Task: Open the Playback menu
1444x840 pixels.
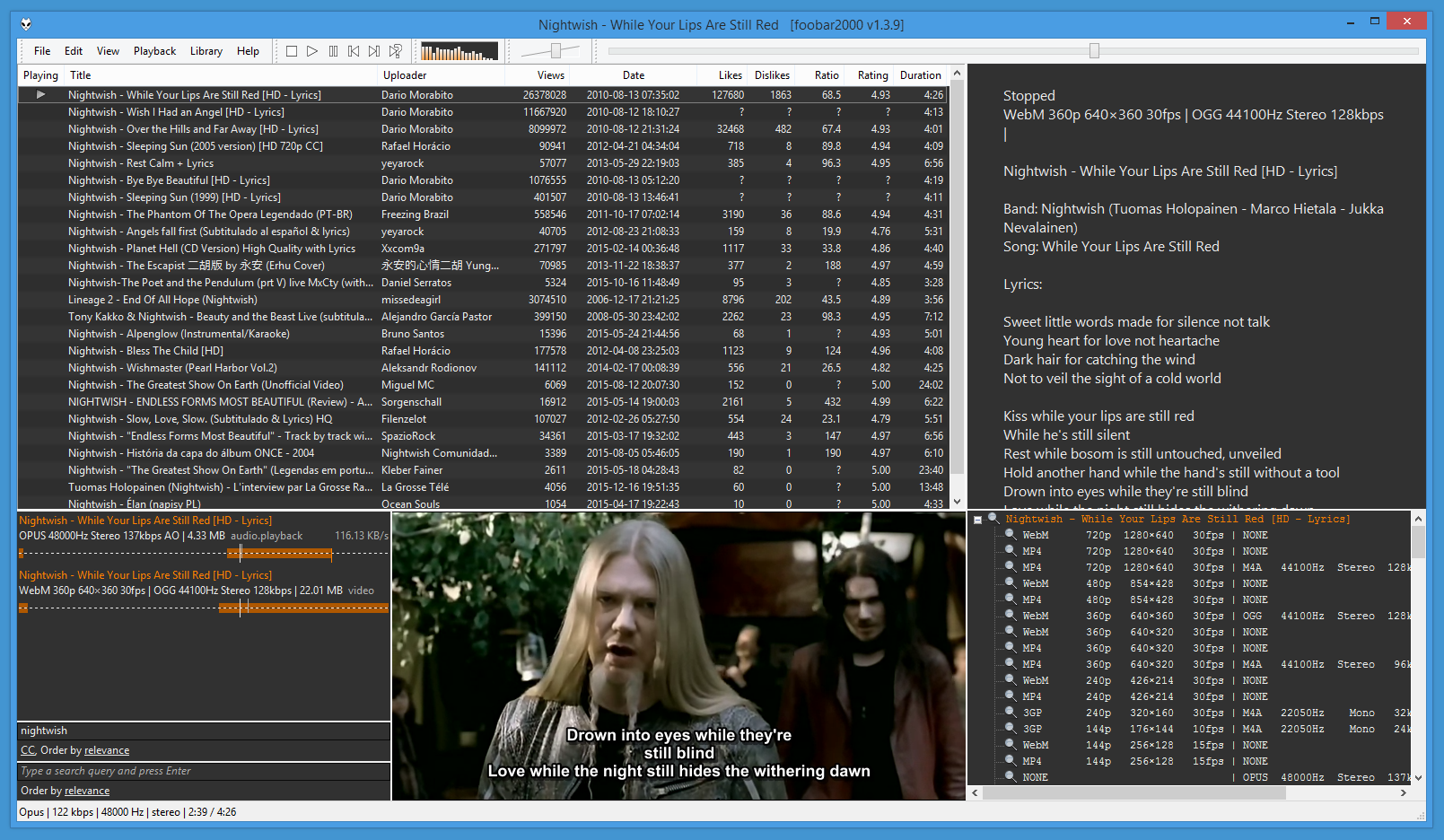Action: (x=154, y=51)
